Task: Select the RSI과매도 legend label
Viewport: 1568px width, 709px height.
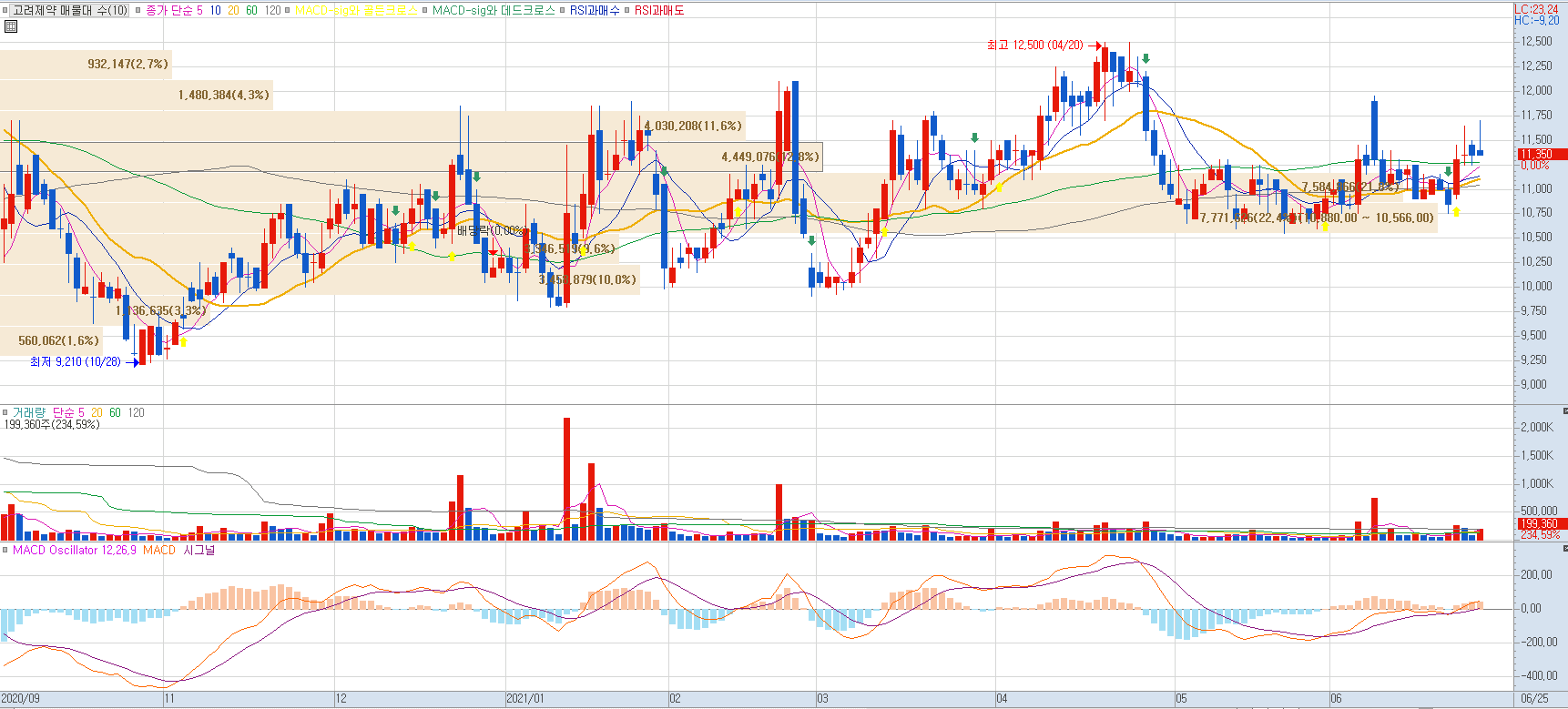Action: click(x=659, y=11)
